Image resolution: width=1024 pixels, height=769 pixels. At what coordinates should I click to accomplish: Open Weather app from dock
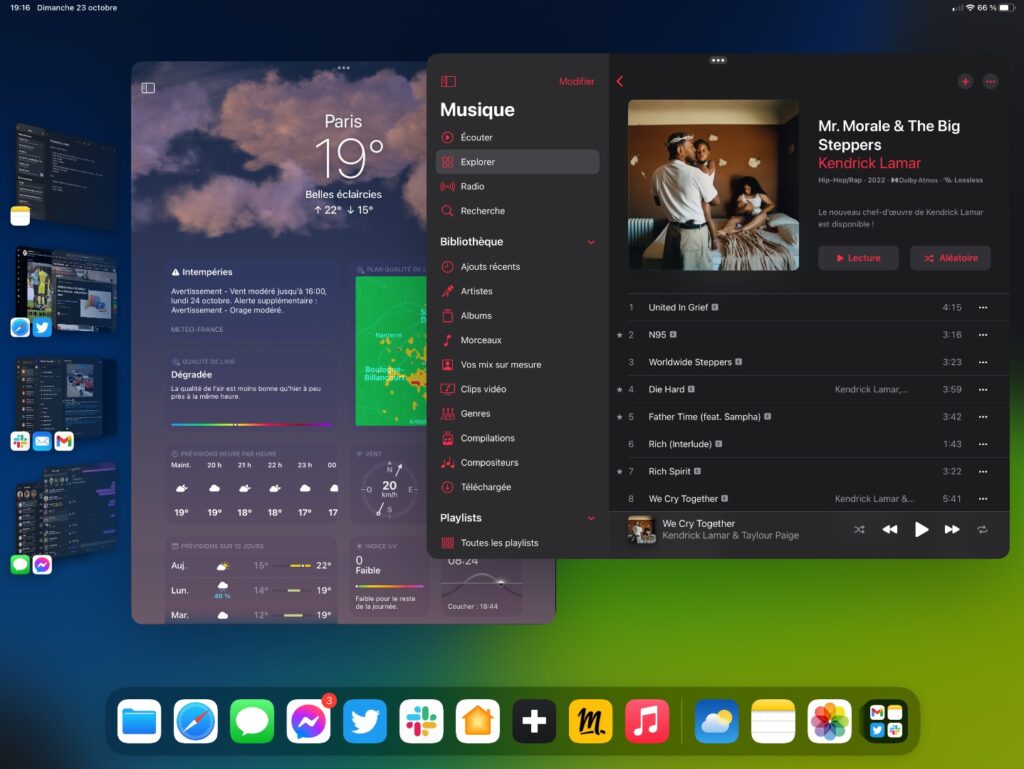click(716, 721)
